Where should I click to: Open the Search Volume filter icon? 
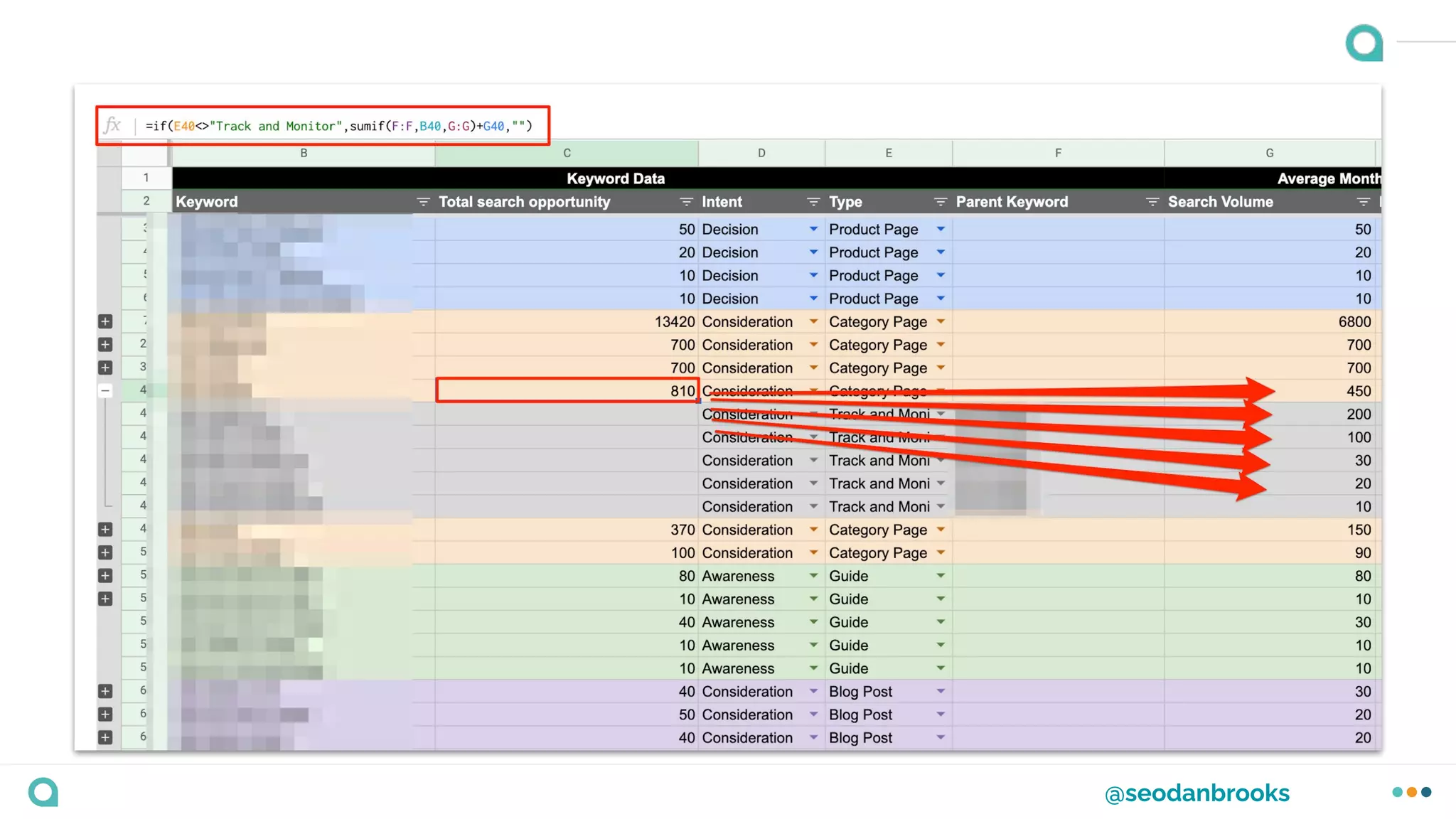tap(1363, 203)
